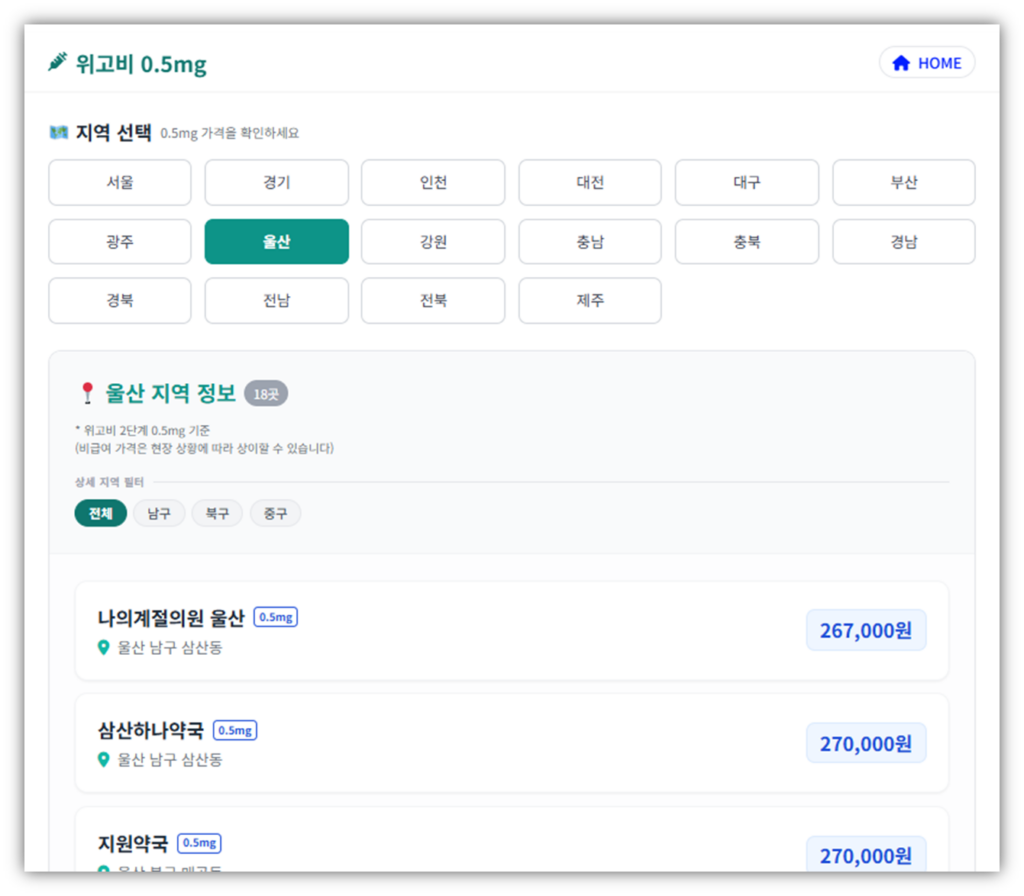This screenshot has height=896, width=1024.
Task: Click the location pin icon under 나의계절의원 울산
Action: 105,648
